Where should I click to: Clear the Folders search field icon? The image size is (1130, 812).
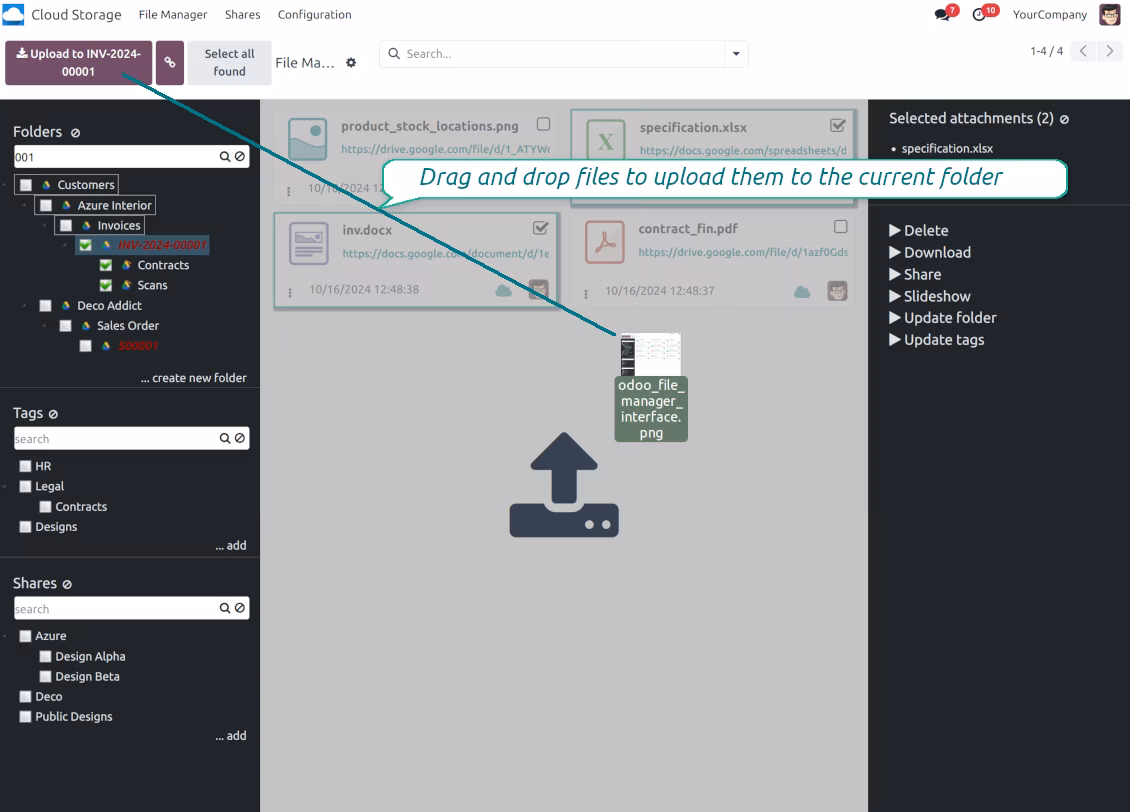[240, 156]
